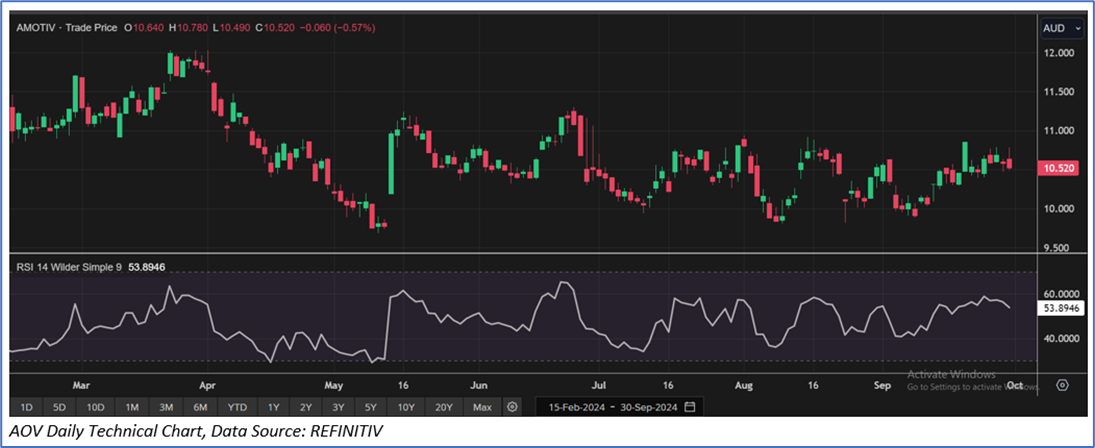Image resolution: width=1095 pixels, height=448 pixels.
Task: Set range to 20Y
Action: pyautogui.click(x=444, y=407)
